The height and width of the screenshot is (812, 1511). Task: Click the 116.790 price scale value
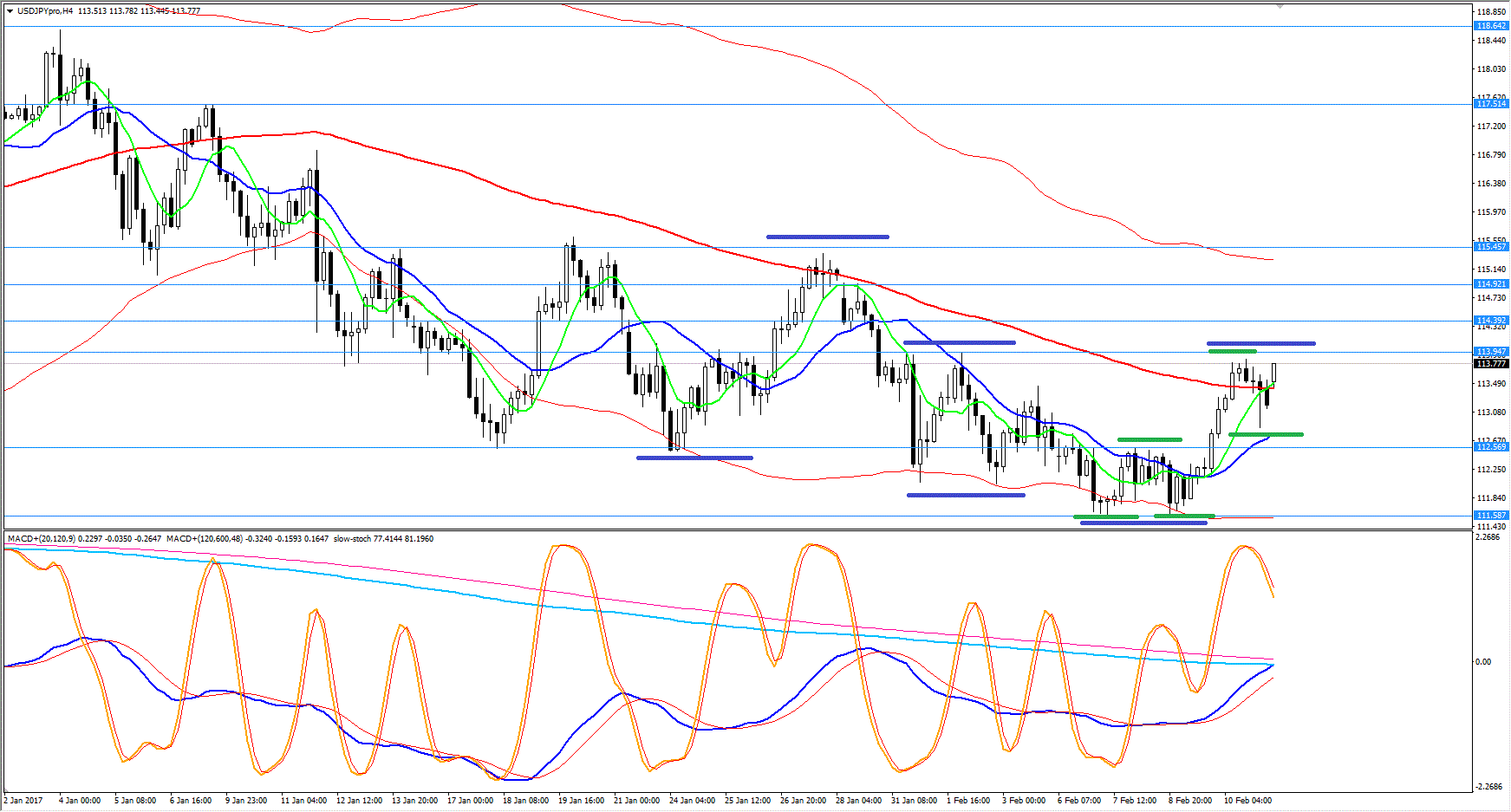pyautogui.click(x=1490, y=155)
